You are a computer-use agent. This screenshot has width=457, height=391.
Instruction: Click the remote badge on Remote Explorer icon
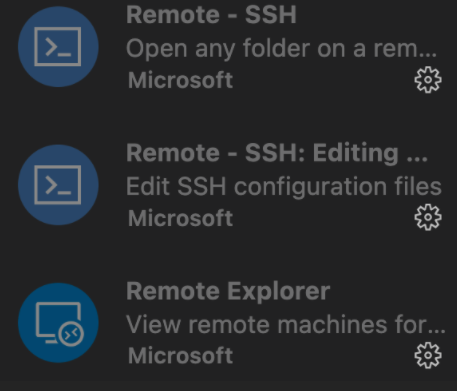[71, 334]
